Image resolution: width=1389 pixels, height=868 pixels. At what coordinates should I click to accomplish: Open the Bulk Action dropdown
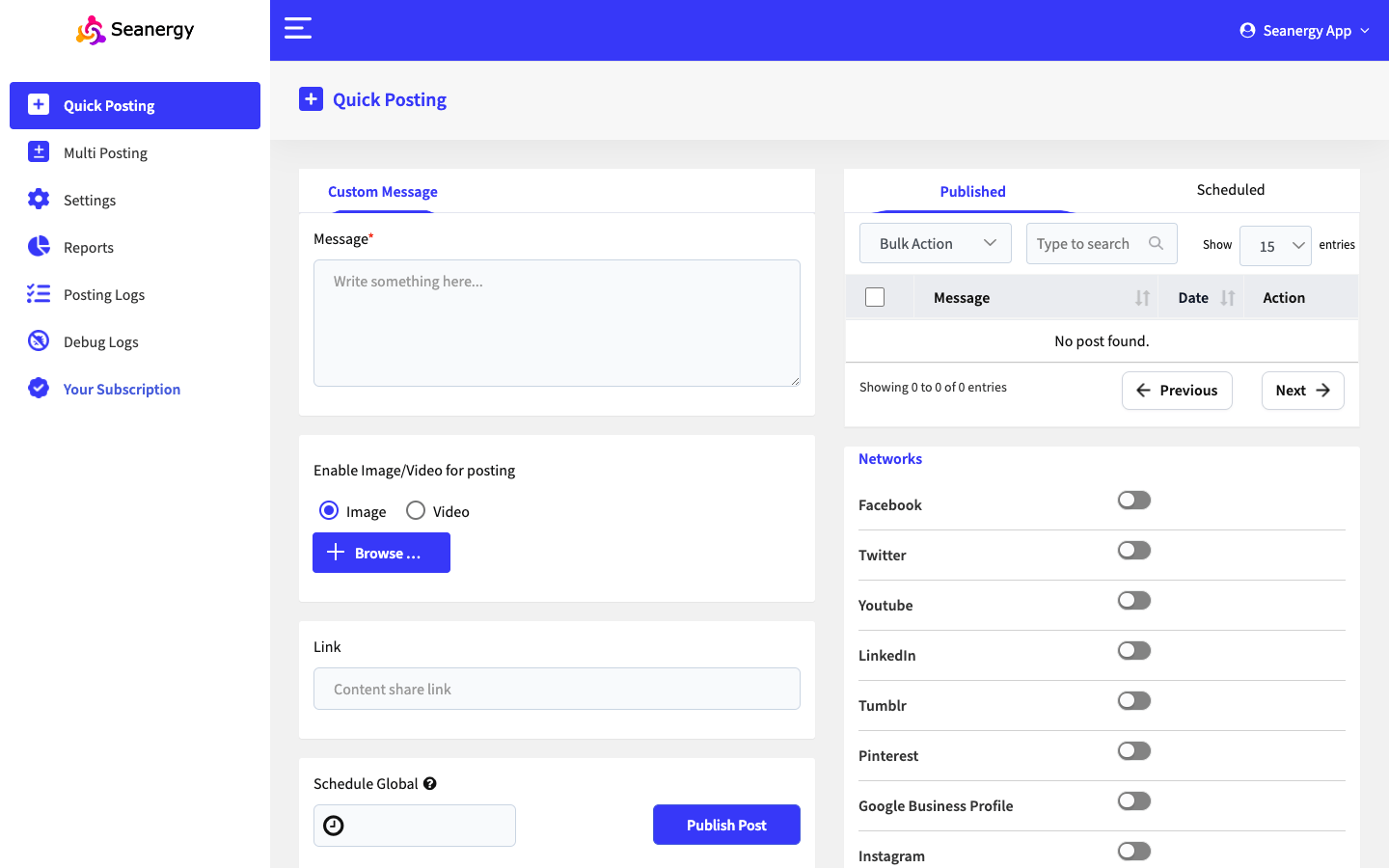point(935,243)
